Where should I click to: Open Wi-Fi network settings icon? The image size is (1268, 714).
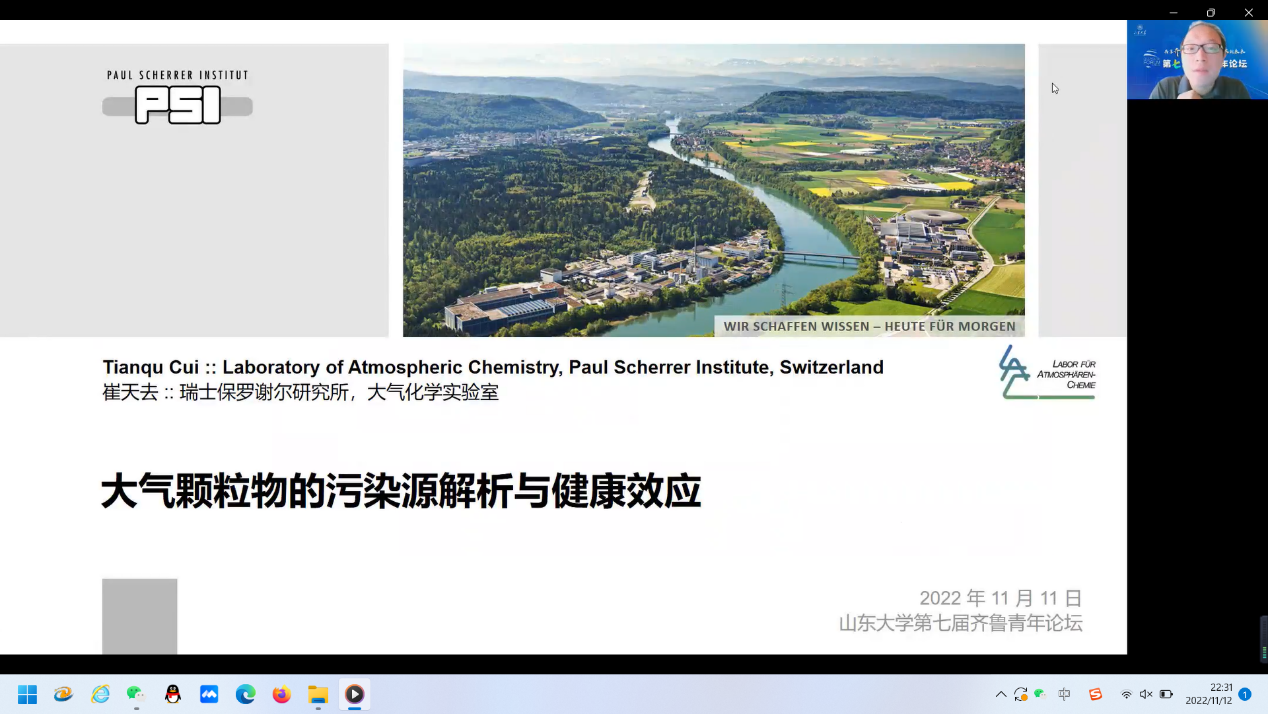tap(1126, 694)
